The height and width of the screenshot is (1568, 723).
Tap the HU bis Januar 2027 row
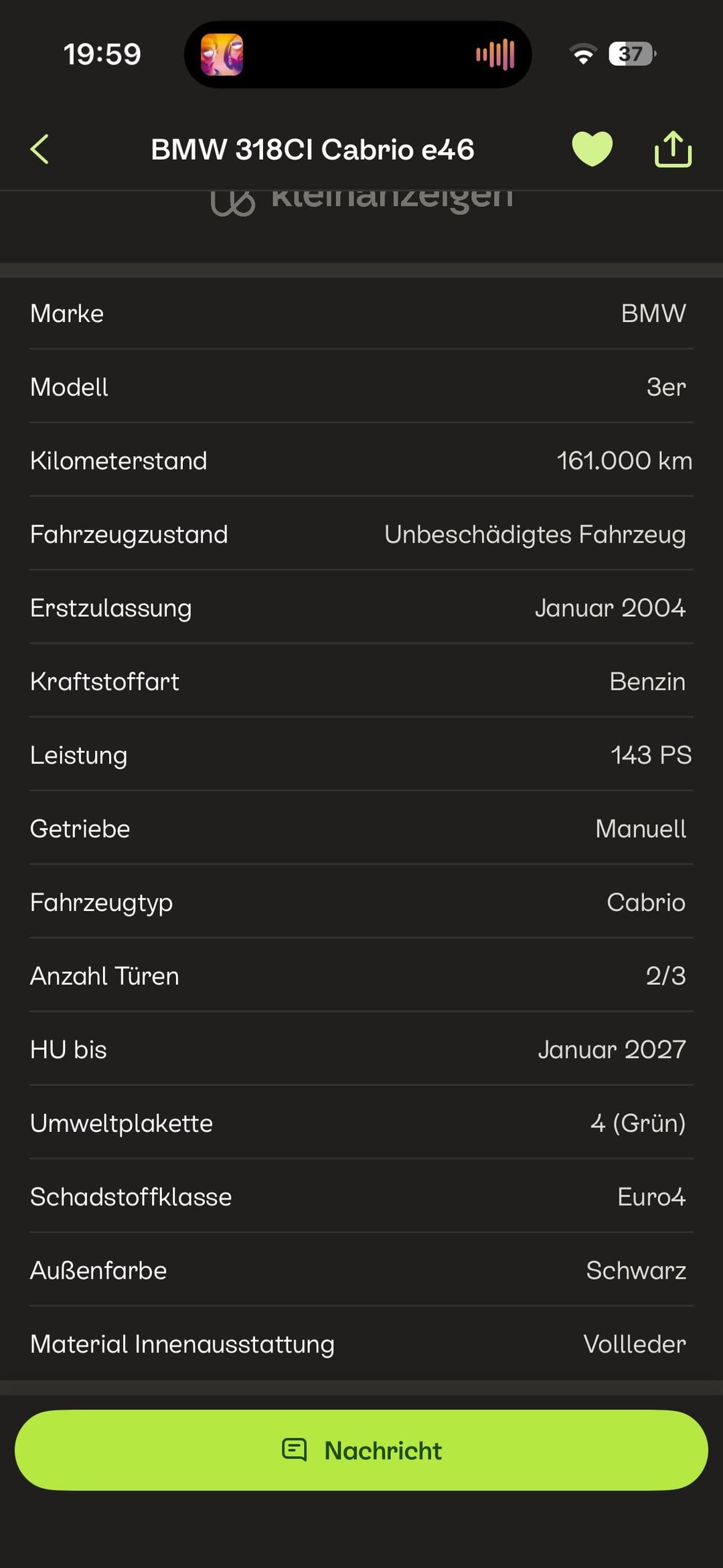[x=361, y=1050]
